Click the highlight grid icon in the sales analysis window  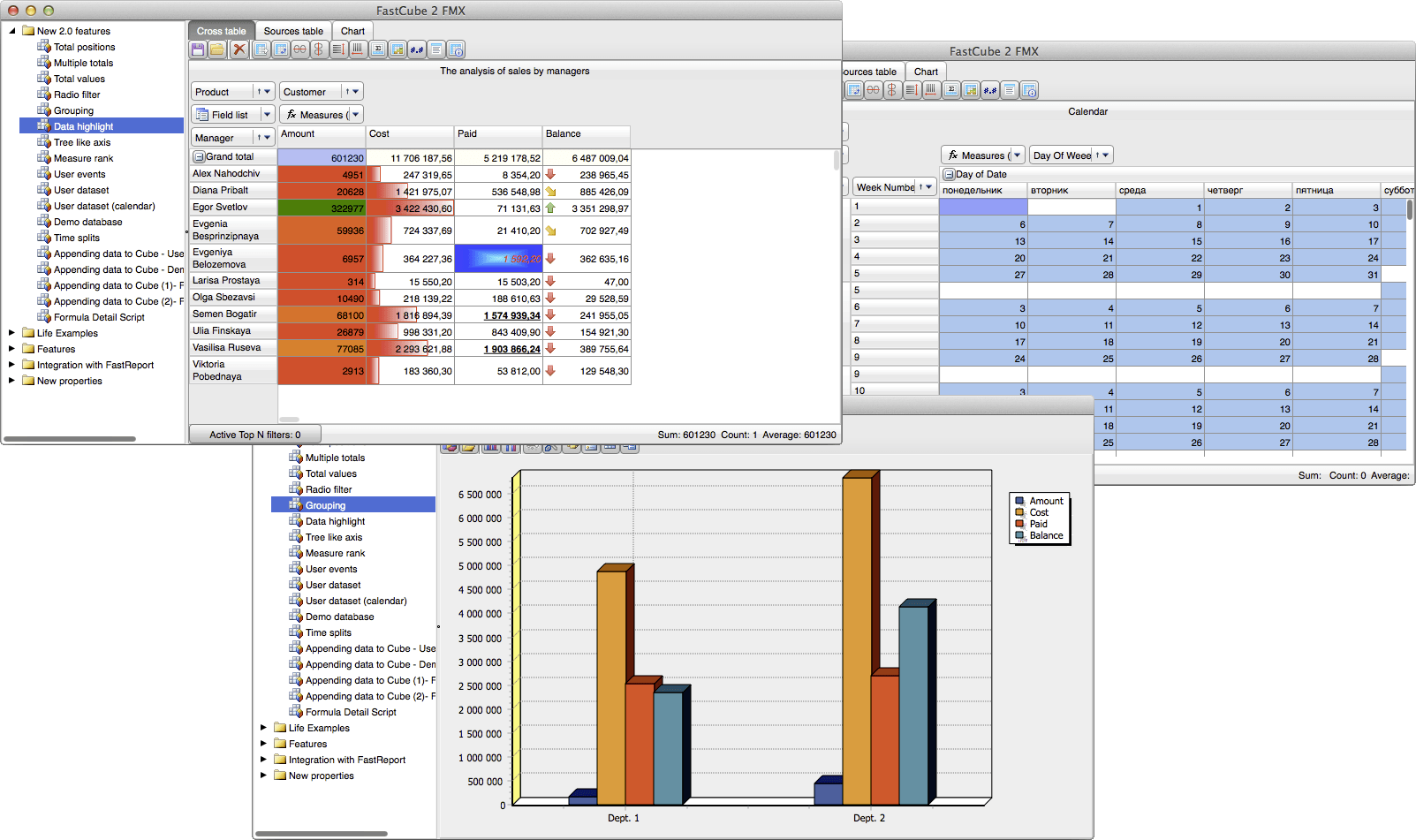pos(398,49)
